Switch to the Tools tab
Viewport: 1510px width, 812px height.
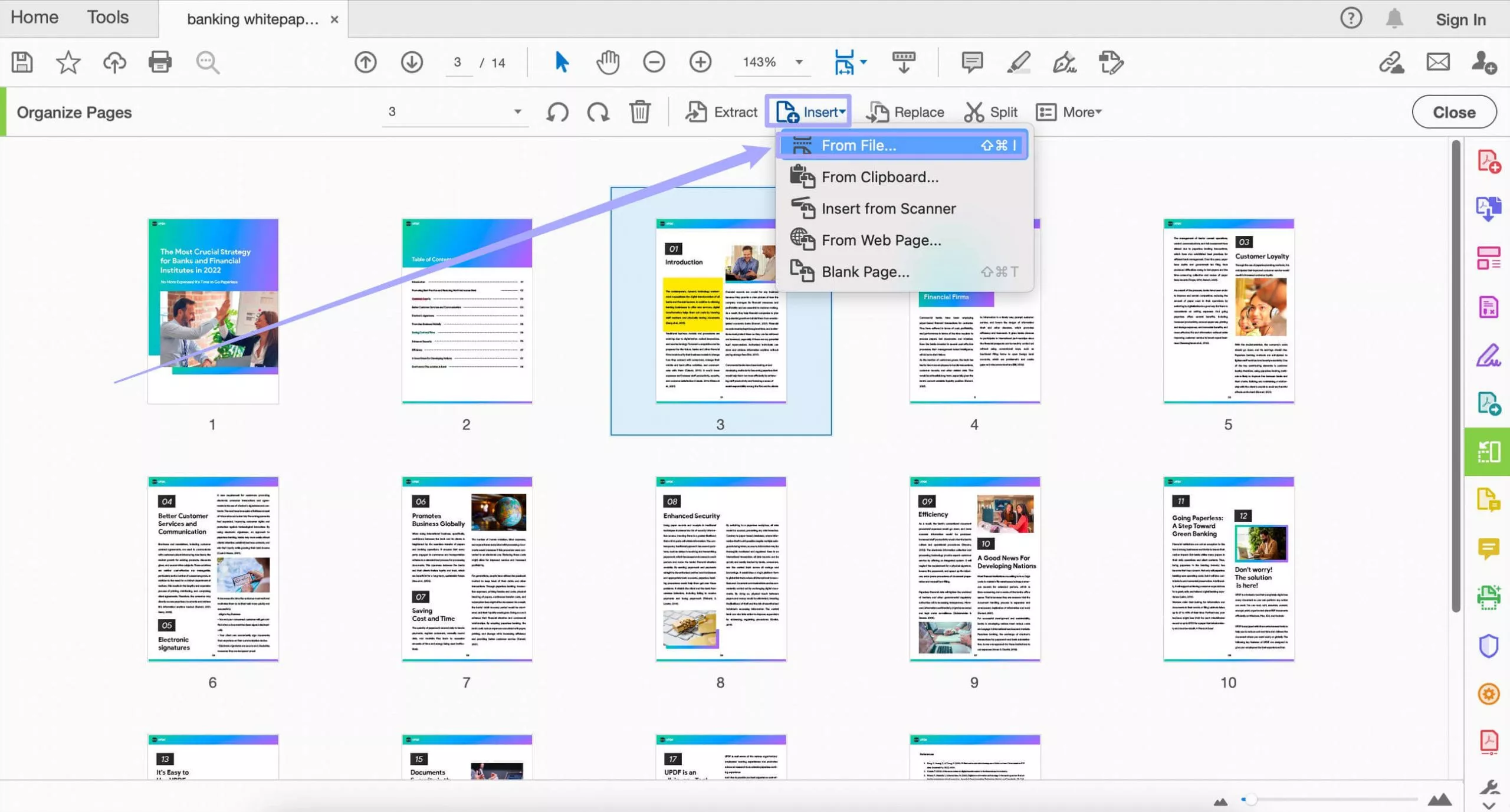pos(108,17)
